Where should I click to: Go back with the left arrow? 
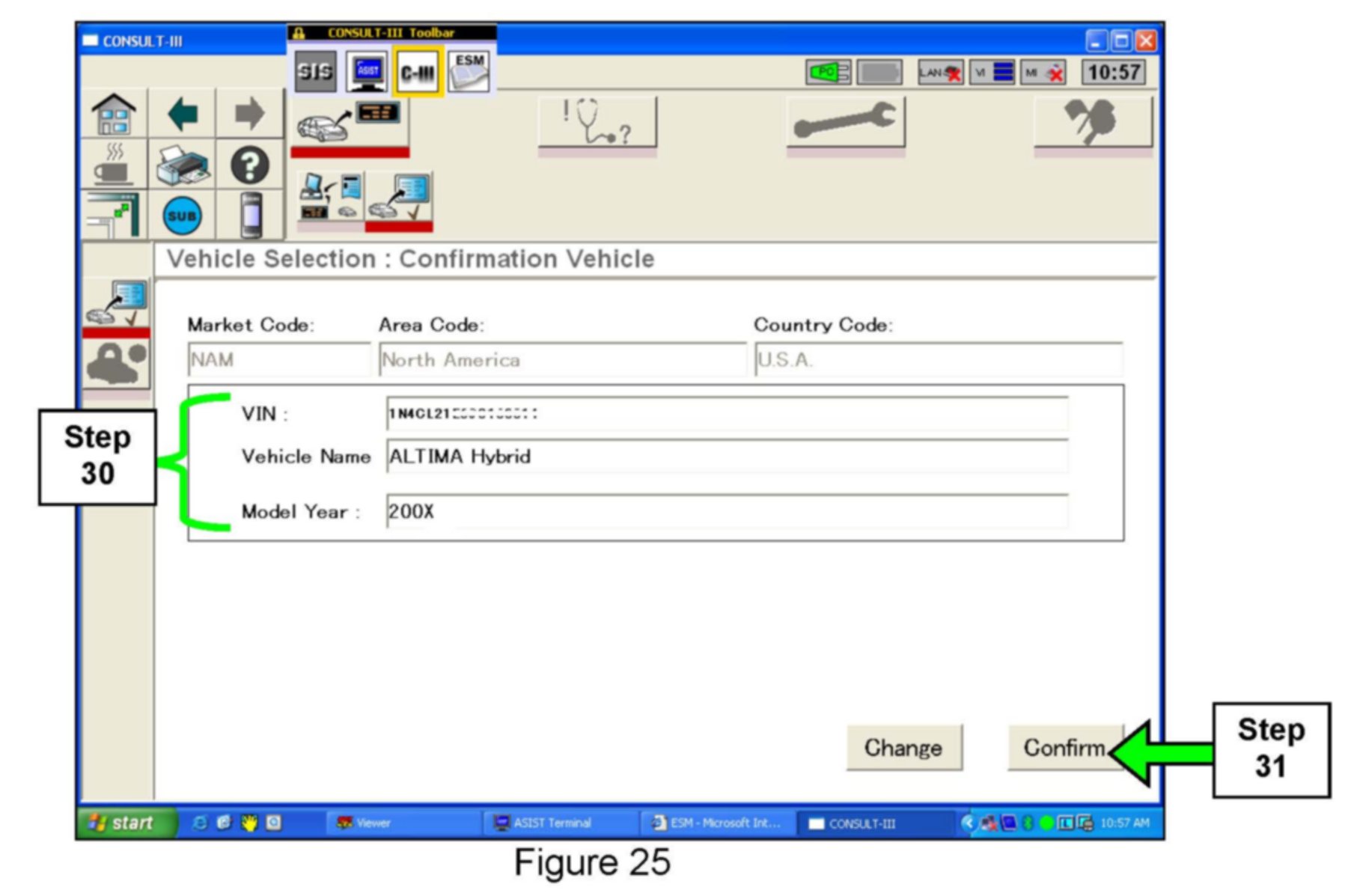click(x=182, y=115)
